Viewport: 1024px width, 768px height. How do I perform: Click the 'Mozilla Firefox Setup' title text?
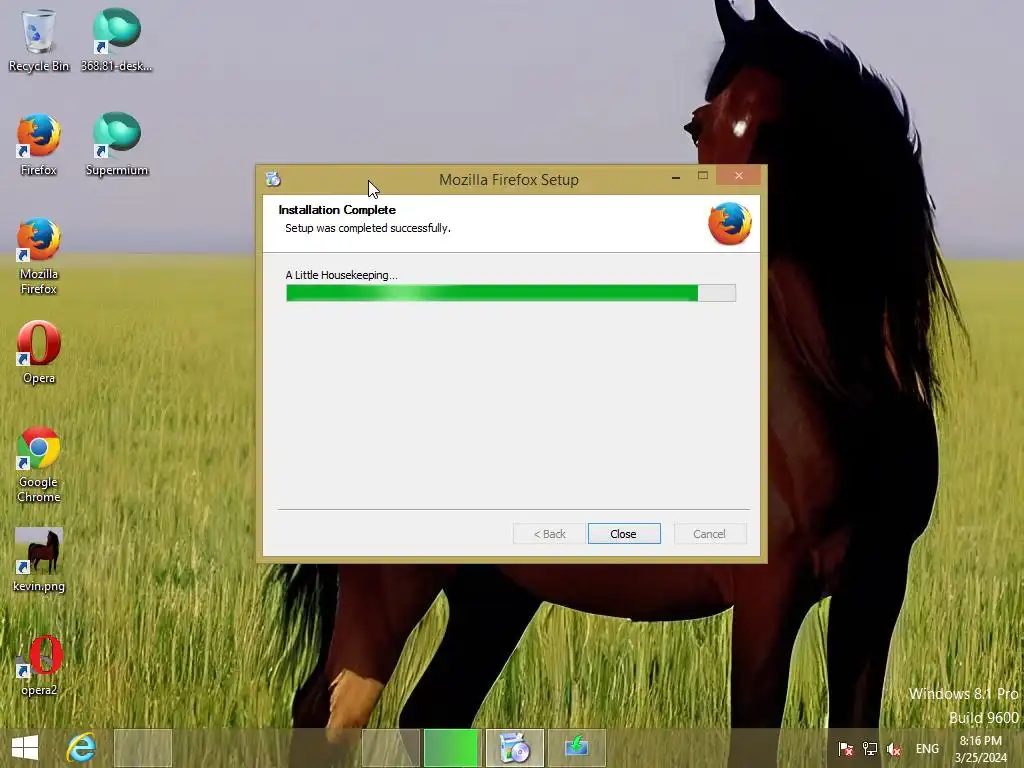(509, 180)
